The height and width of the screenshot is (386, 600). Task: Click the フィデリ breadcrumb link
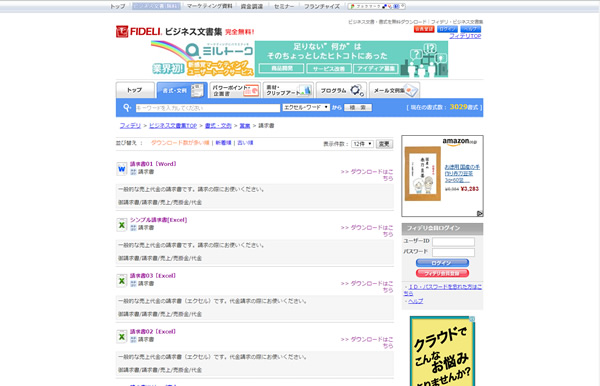point(130,125)
